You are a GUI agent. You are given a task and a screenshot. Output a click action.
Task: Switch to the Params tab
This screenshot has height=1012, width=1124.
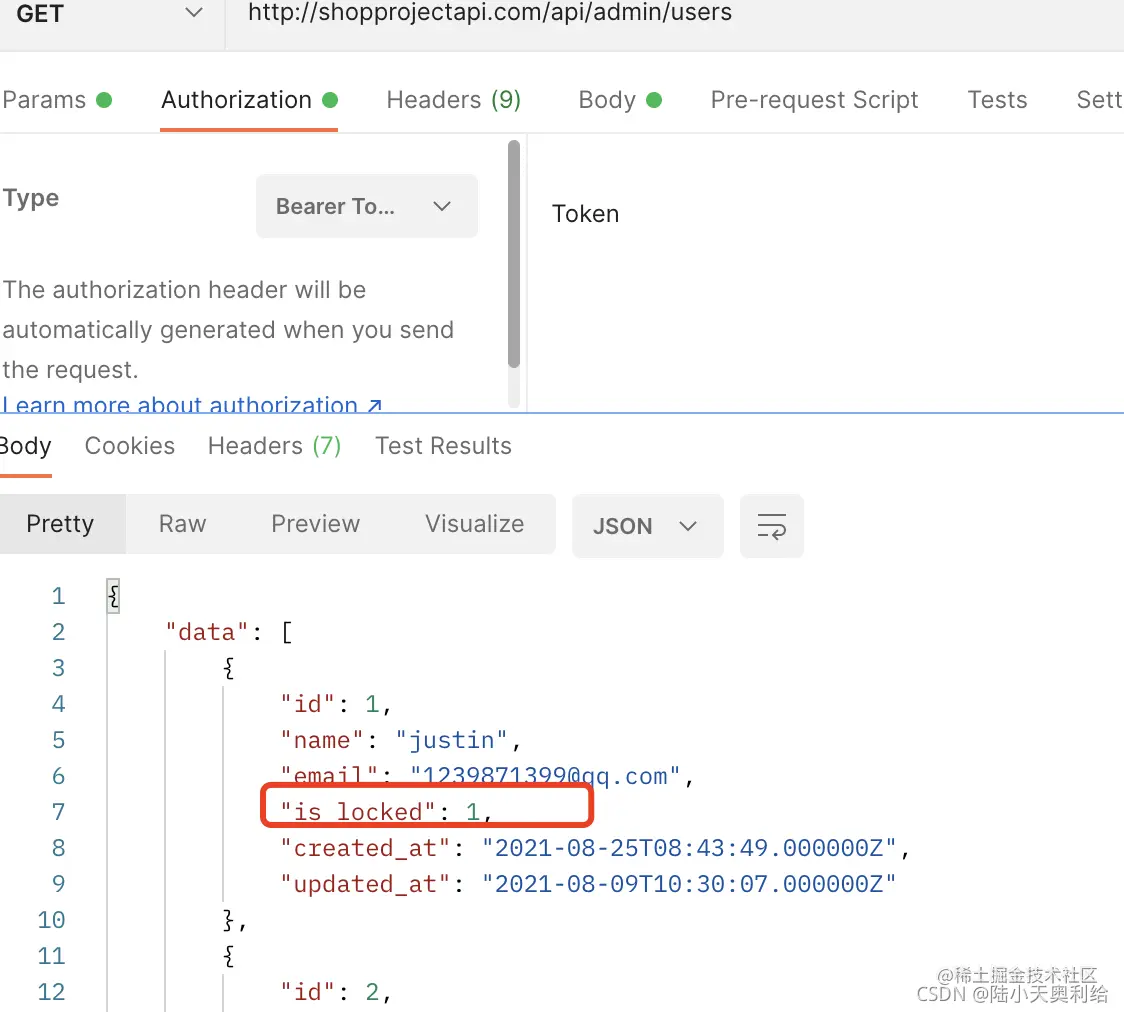57,100
